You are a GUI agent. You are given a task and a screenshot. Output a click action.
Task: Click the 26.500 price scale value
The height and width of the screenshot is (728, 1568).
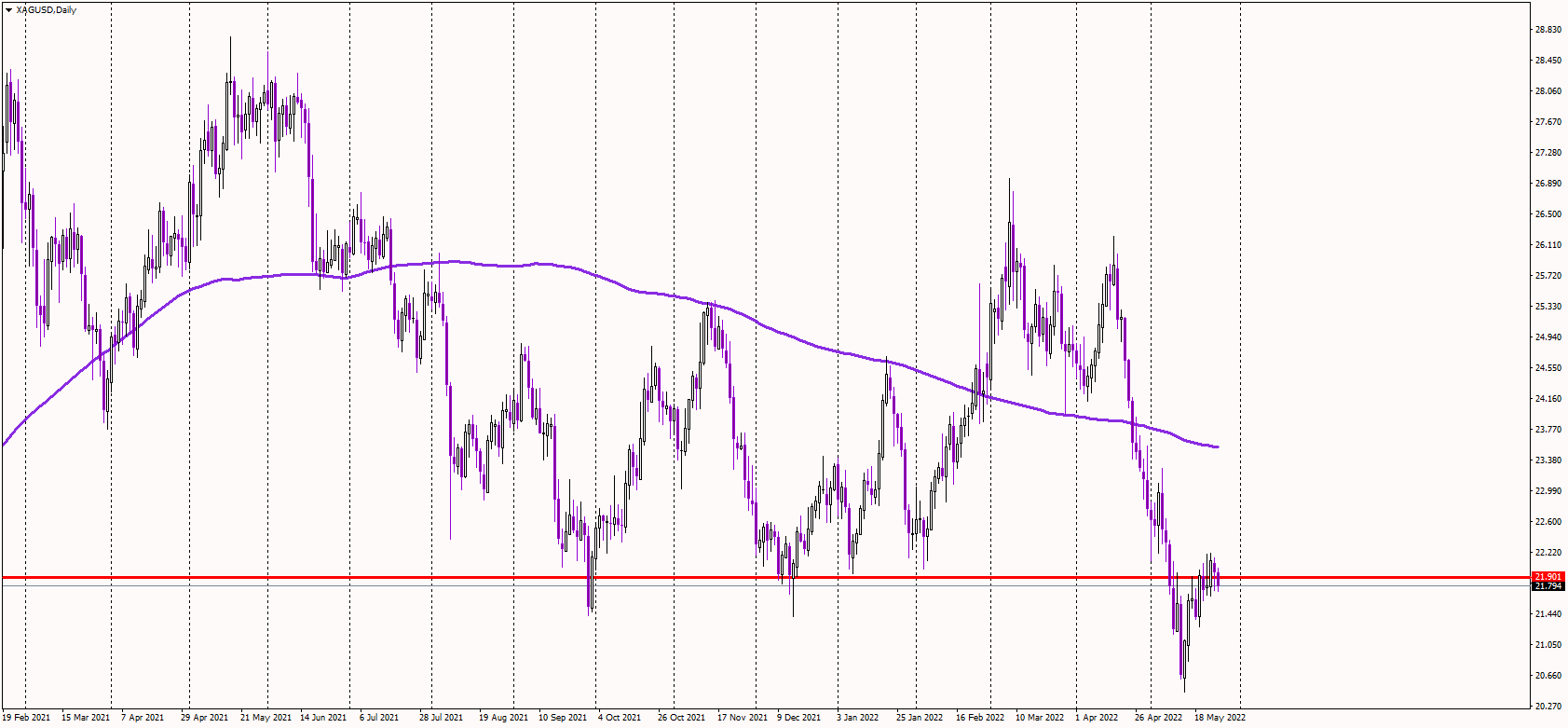(1548, 214)
